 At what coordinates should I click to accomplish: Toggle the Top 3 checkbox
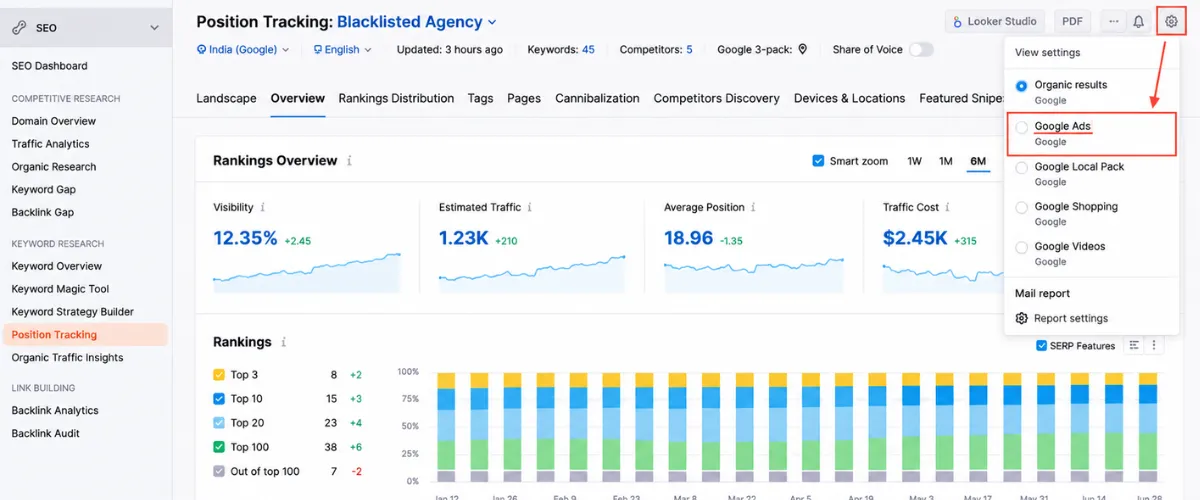(219, 375)
